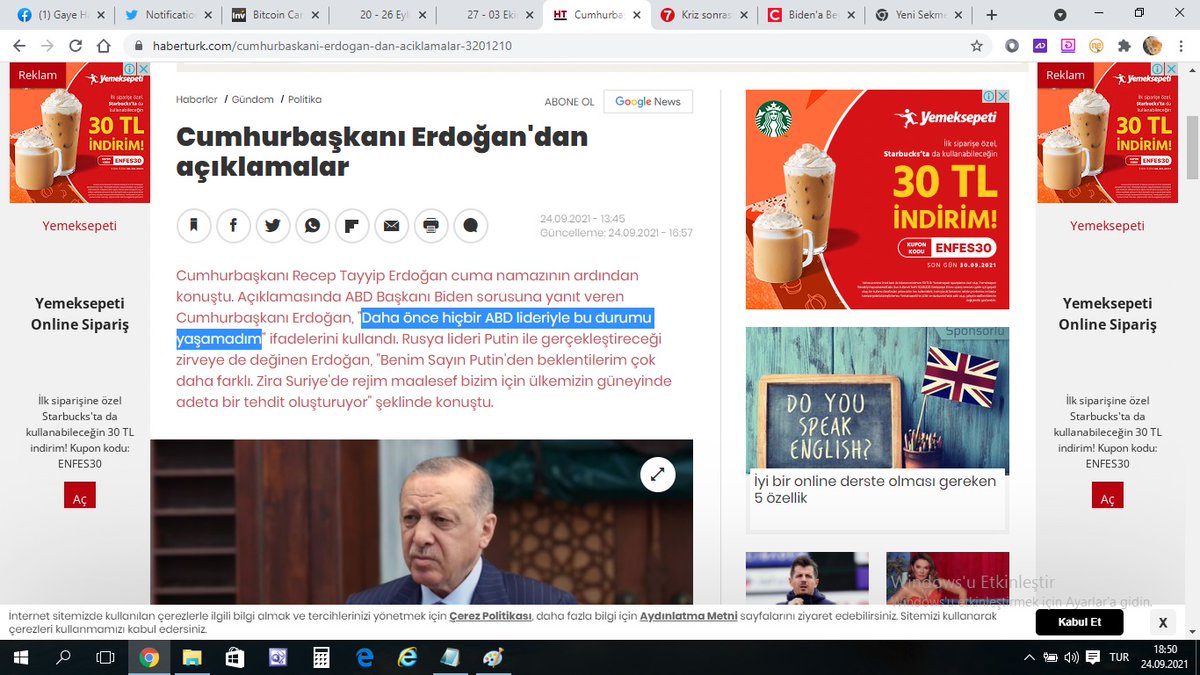Open ad info icon on central ad
This screenshot has height=675, width=1200.
988,96
